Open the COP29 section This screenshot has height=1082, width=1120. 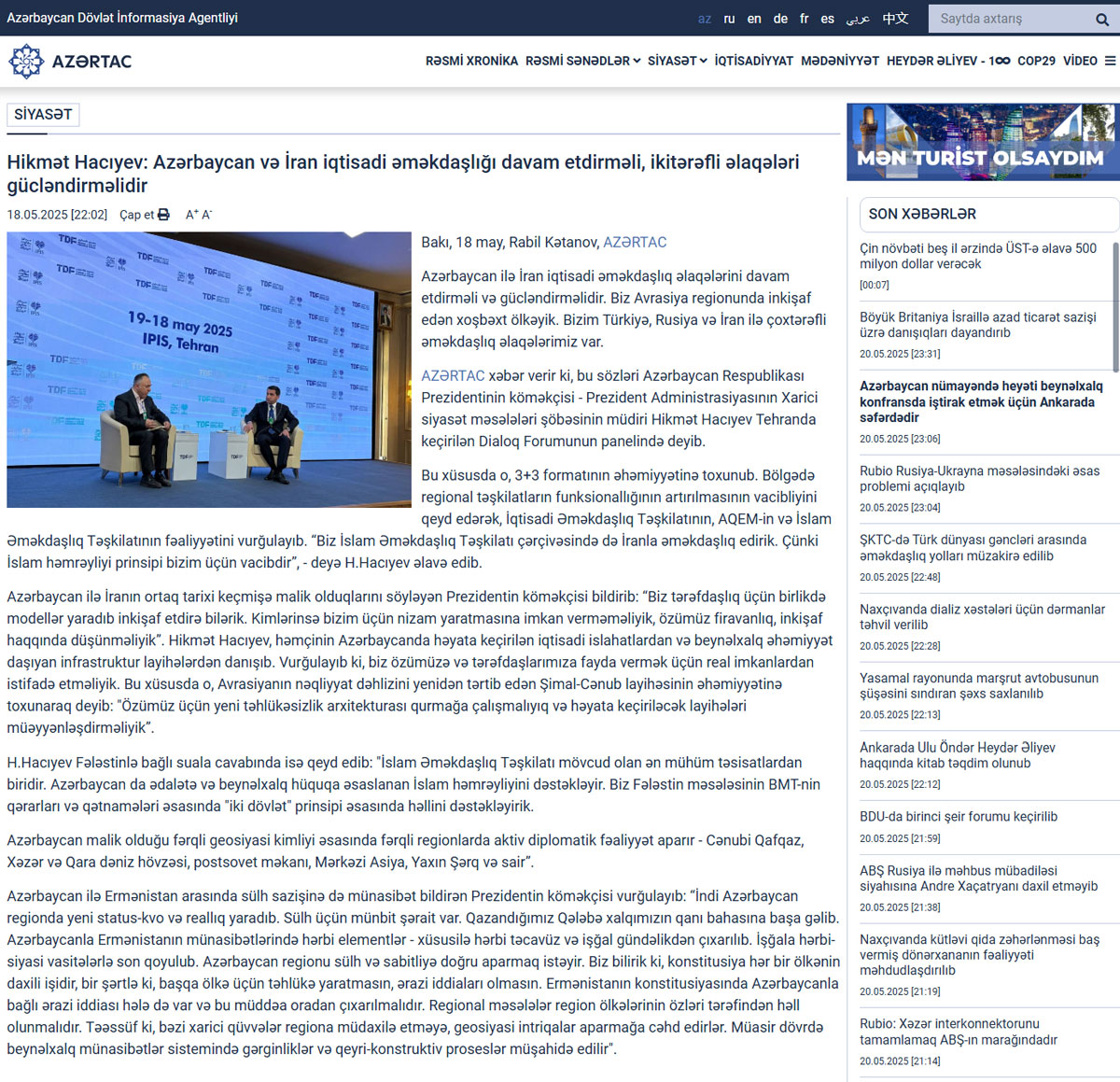[x=1036, y=61]
